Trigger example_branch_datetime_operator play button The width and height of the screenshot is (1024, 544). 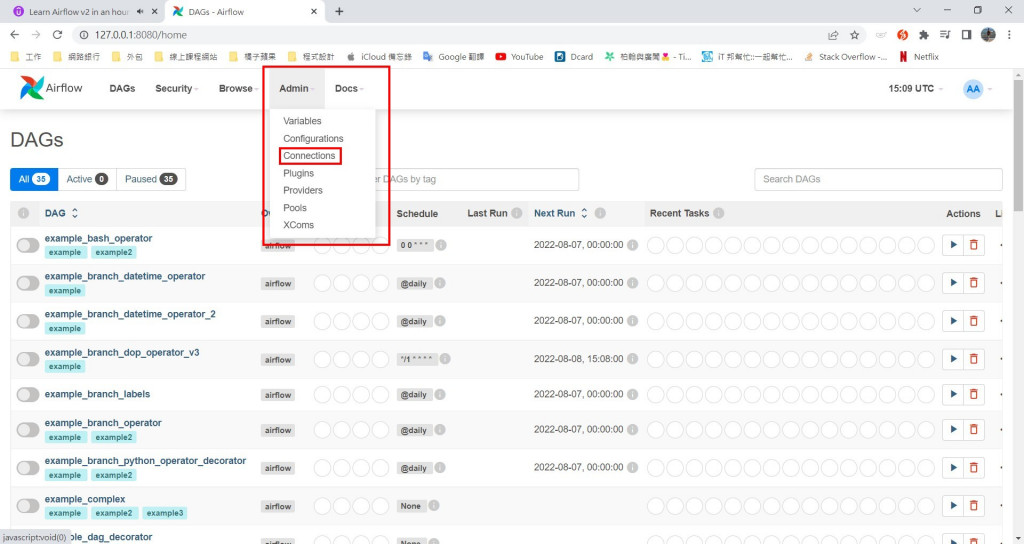click(953, 283)
